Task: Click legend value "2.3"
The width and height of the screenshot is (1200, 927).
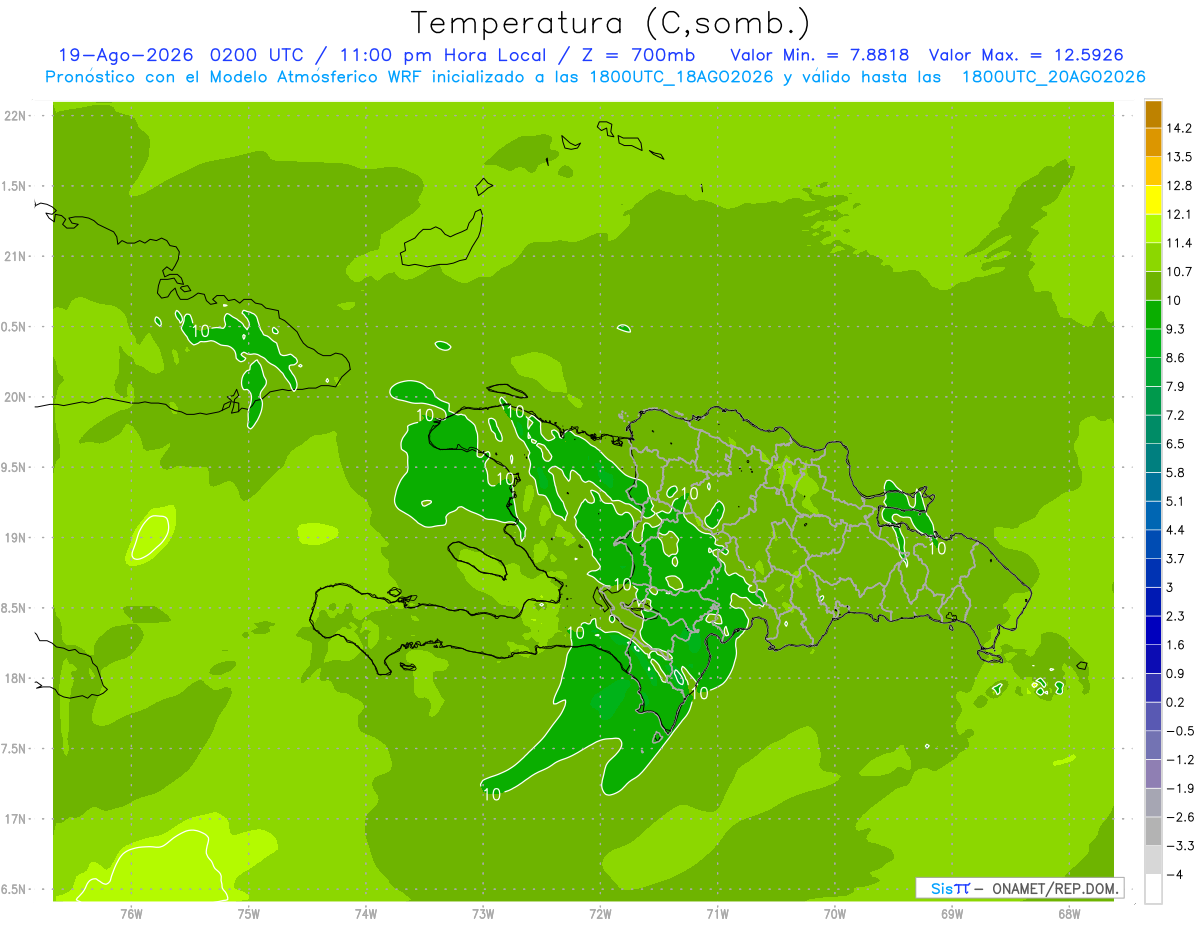Action: point(1175,616)
